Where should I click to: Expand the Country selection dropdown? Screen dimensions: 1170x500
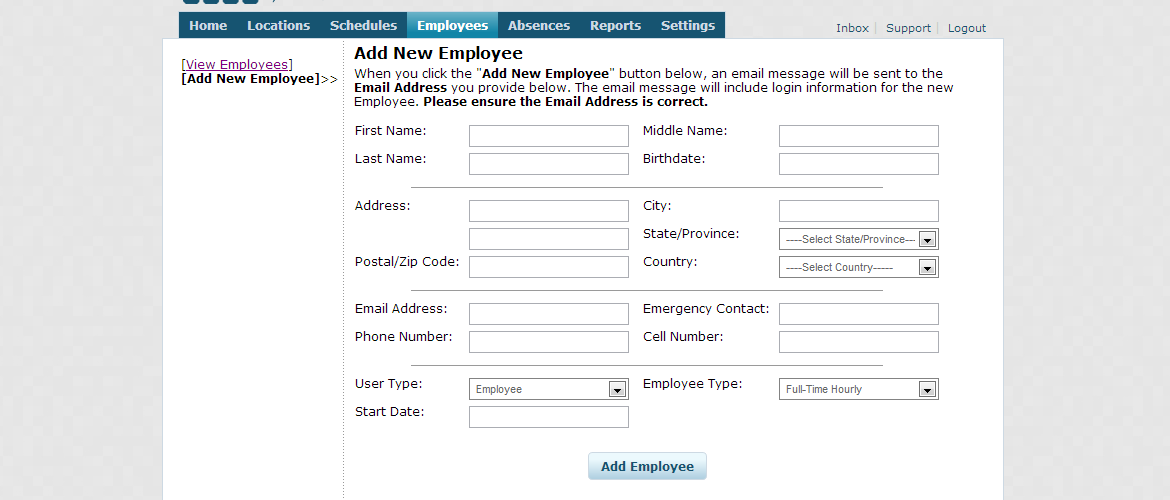[858, 268]
